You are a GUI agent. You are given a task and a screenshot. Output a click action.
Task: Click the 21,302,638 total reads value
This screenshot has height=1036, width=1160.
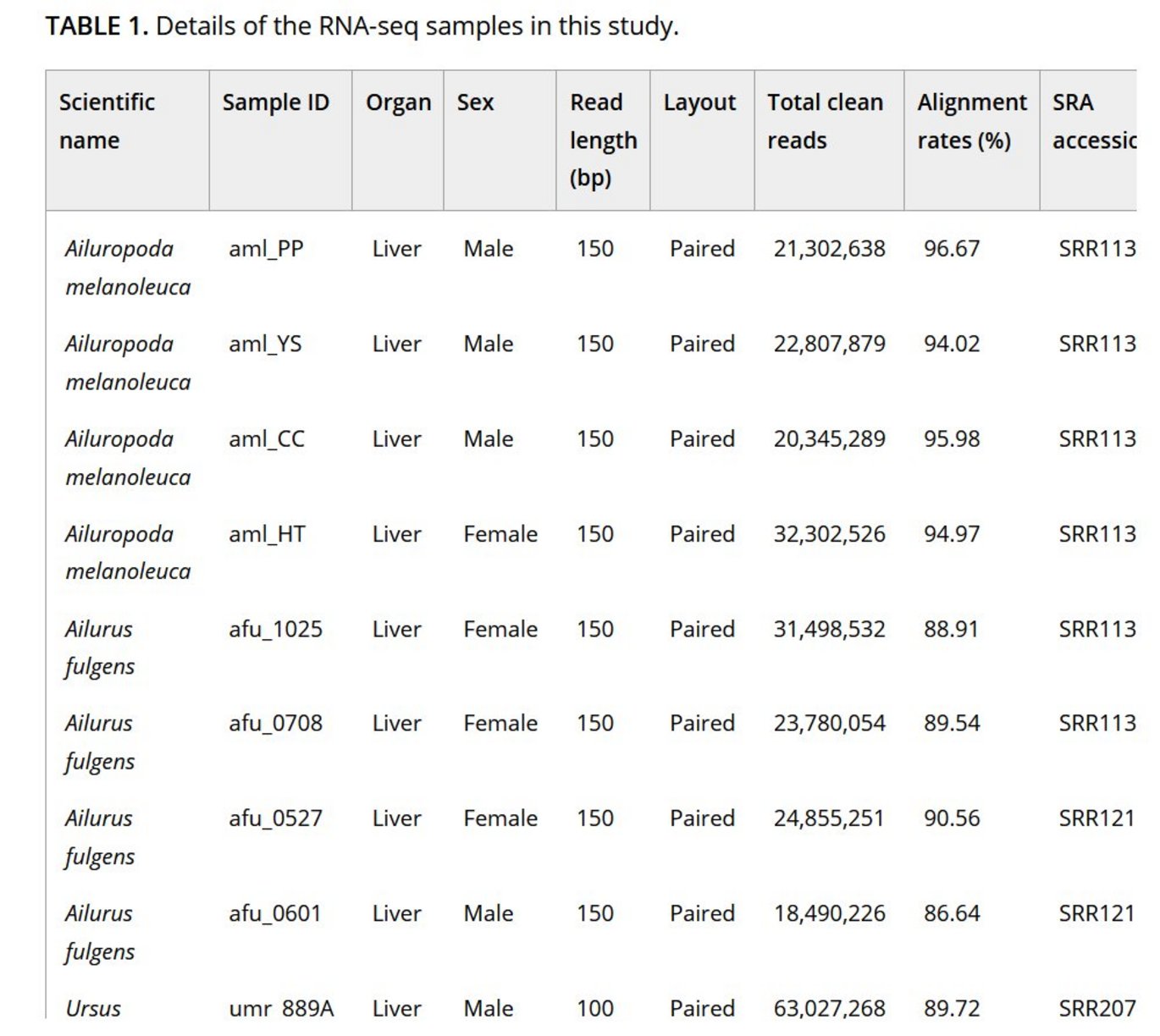pyautogui.click(x=829, y=249)
